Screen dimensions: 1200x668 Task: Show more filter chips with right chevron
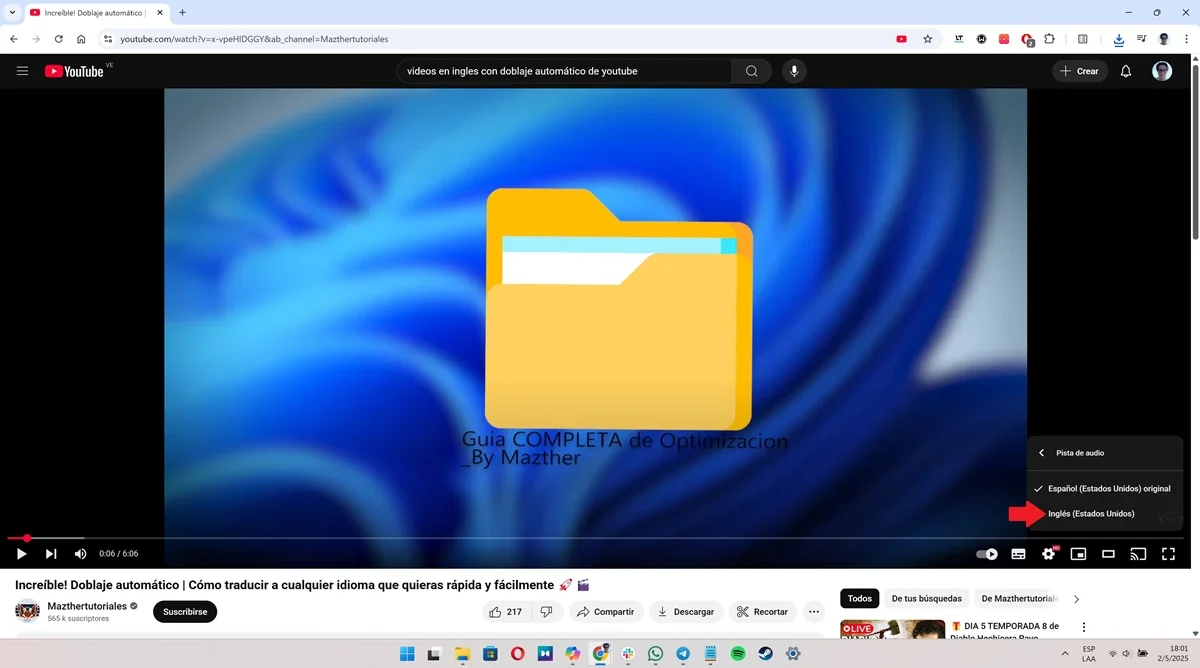pyautogui.click(x=1076, y=599)
